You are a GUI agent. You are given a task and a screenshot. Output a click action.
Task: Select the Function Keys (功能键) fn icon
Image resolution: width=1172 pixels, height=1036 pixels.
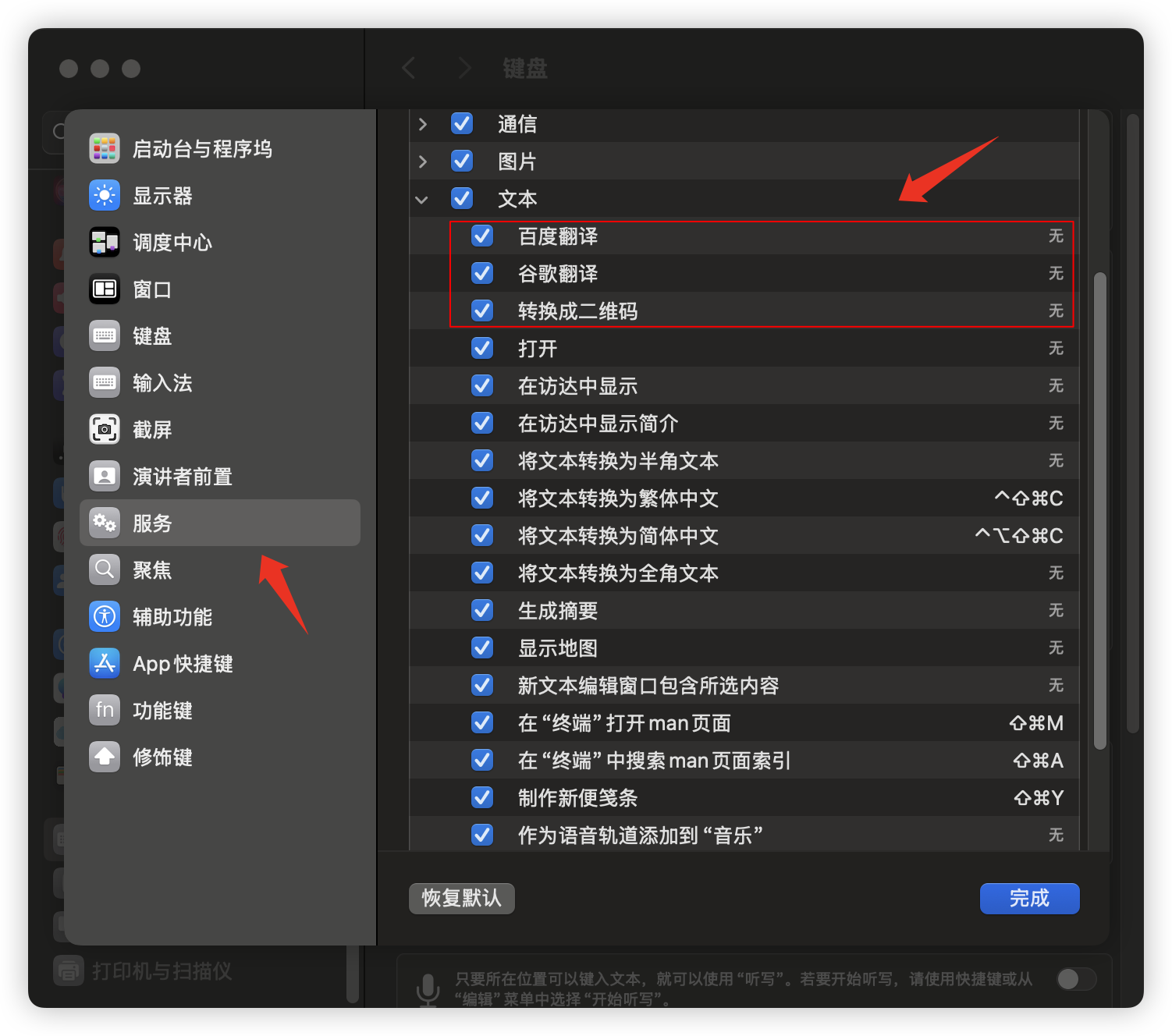(105, 710)
